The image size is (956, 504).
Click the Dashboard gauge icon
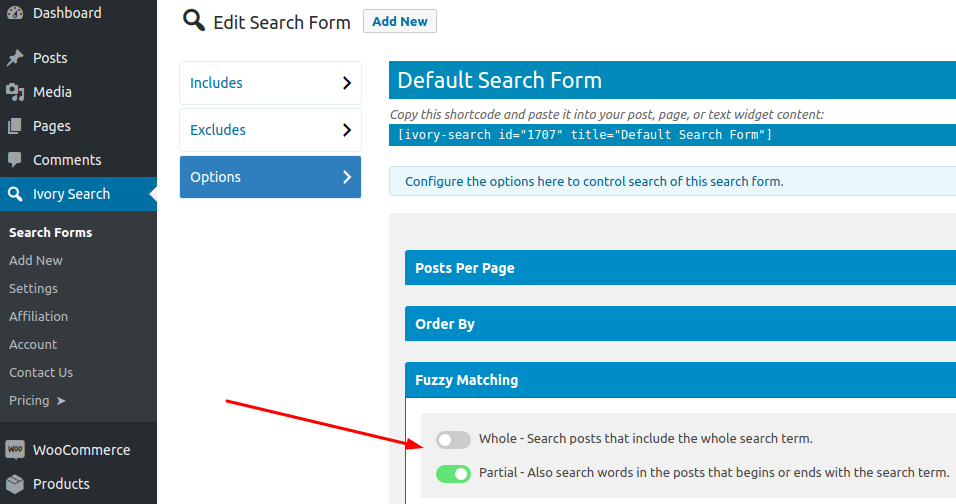pyautogui.click(x=15, y=12)
